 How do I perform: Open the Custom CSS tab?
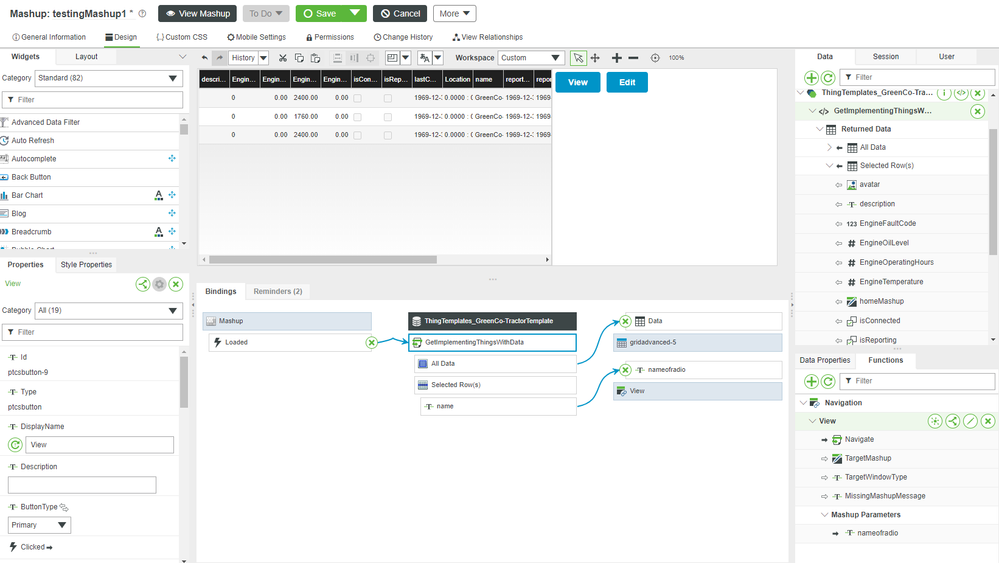(182, 38)
